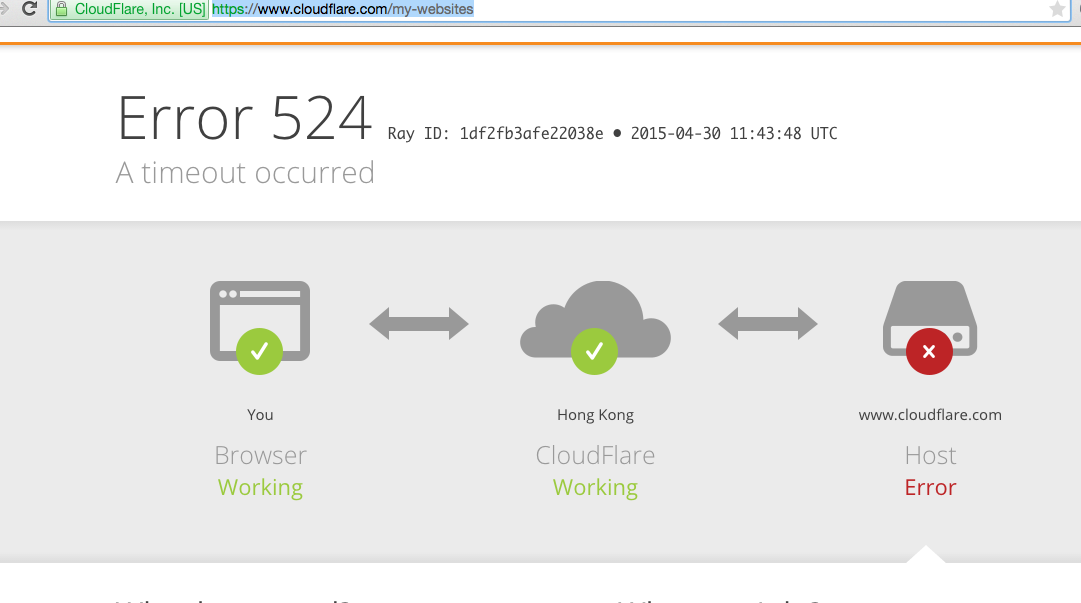The image size is (1081, 603).
Task: Click the CloudFlare, Inc. [US] certificate label
Action: pos(140,10)
